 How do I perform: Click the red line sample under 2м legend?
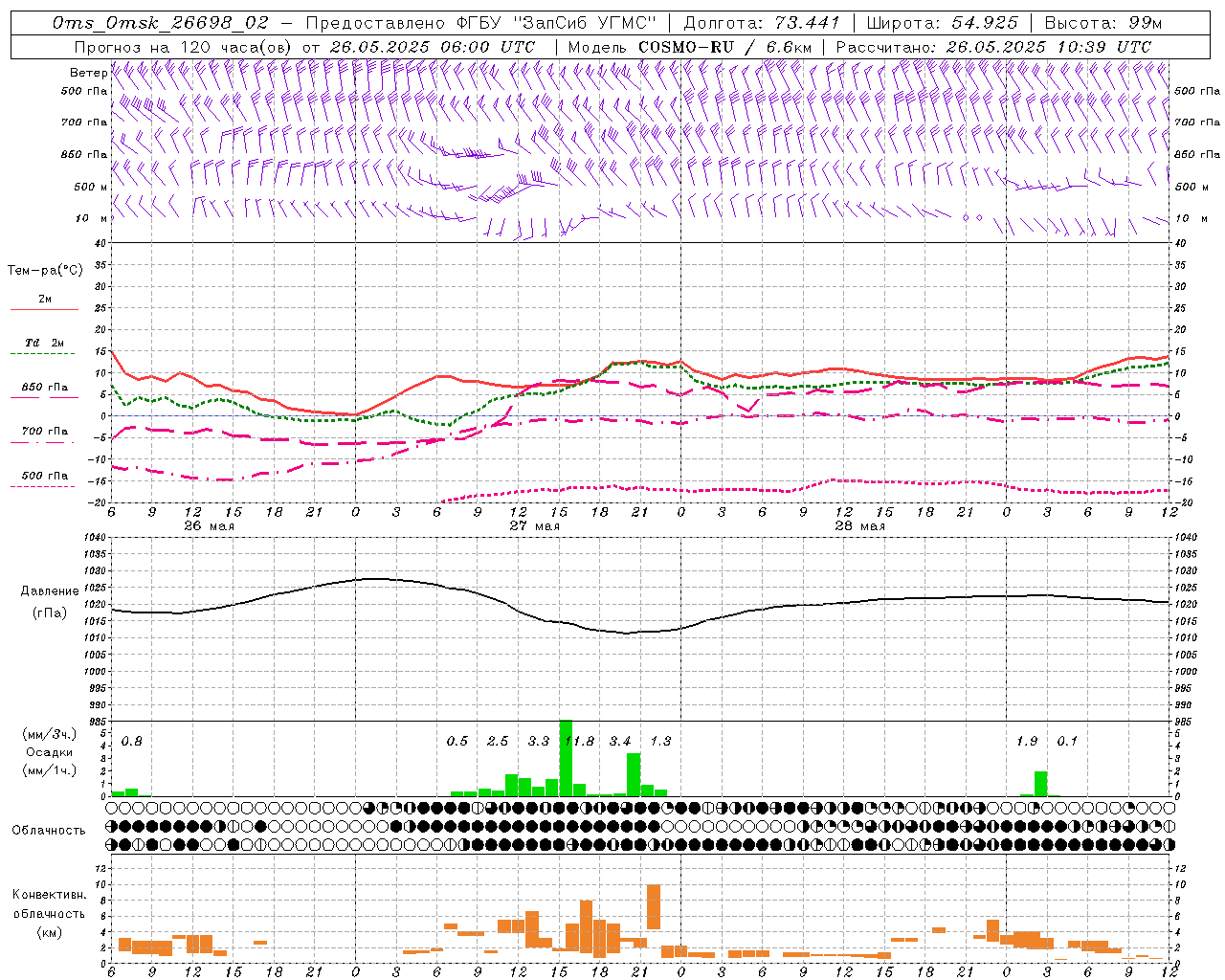click(x=44, y=309)
